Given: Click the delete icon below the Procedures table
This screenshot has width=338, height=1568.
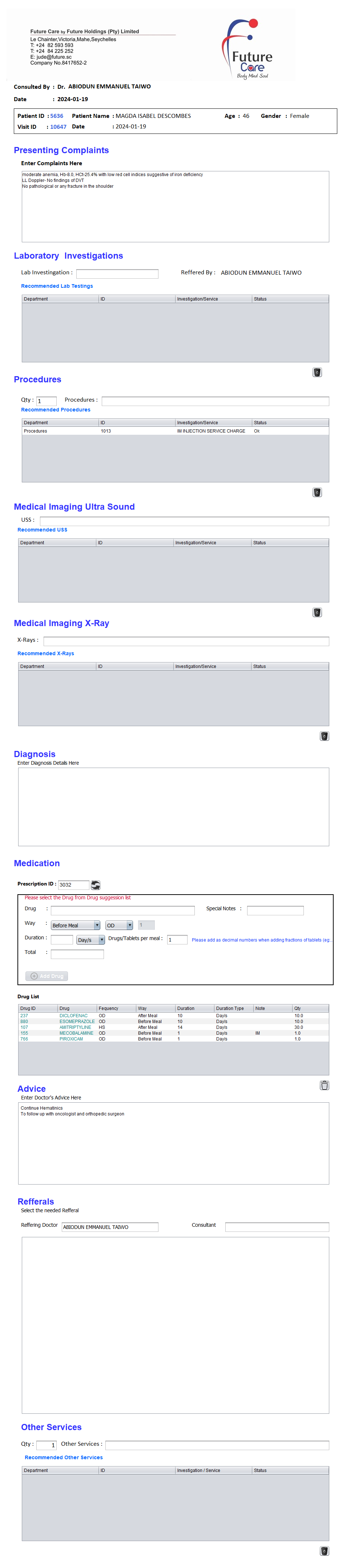Looking at the screenshot, I should coord(317,492).
